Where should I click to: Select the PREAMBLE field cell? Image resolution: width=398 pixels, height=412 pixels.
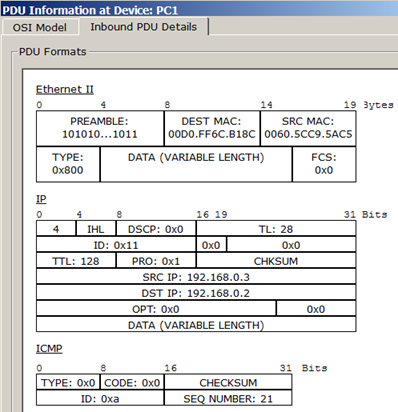(100, 128)
